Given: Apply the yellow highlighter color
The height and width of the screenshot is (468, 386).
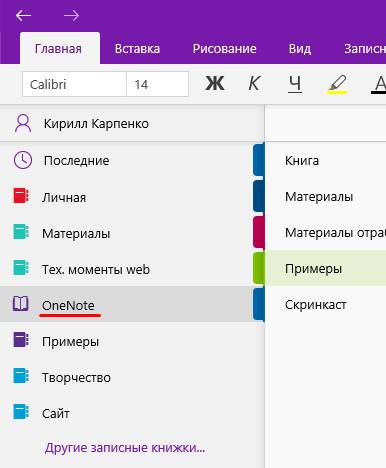Looking at the screenshot, I should pyautogui.click(x=337, y=84).
